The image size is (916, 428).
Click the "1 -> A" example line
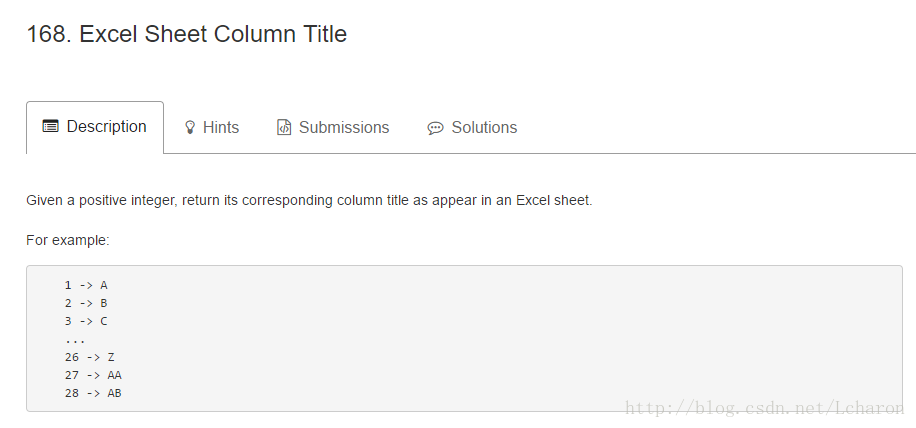coord(86,285)
